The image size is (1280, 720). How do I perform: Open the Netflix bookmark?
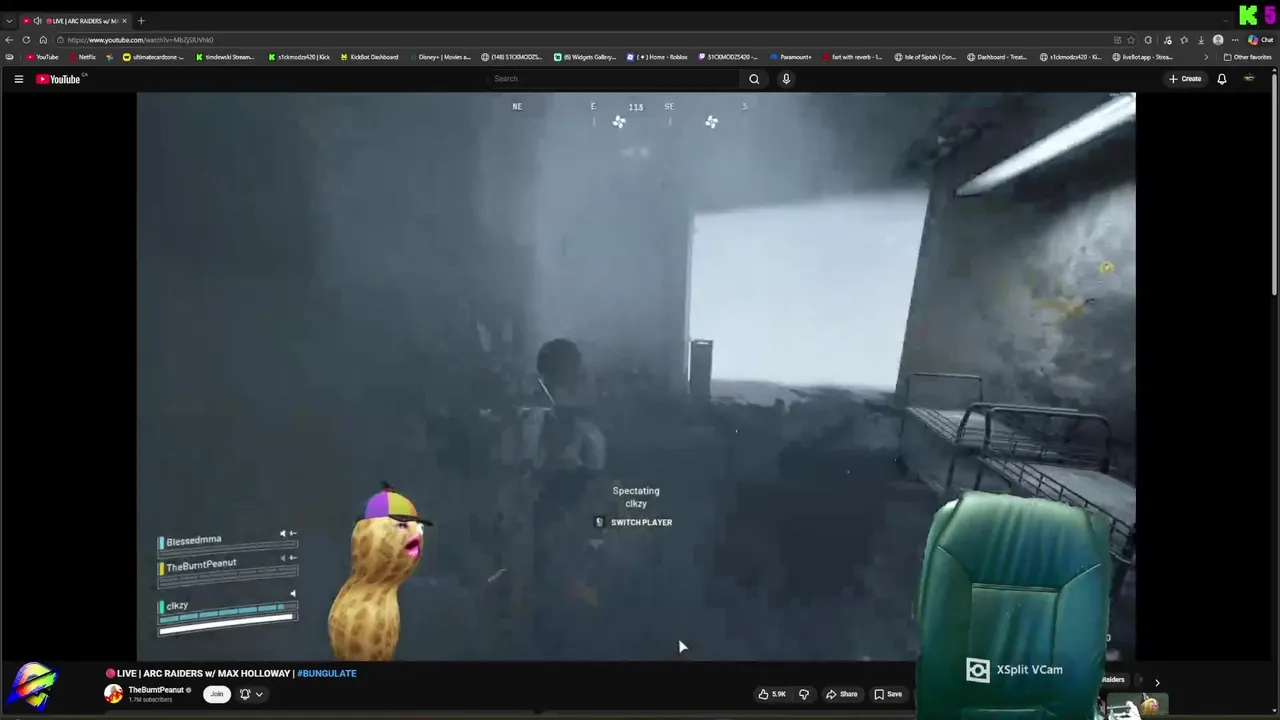tap(81, 57)
